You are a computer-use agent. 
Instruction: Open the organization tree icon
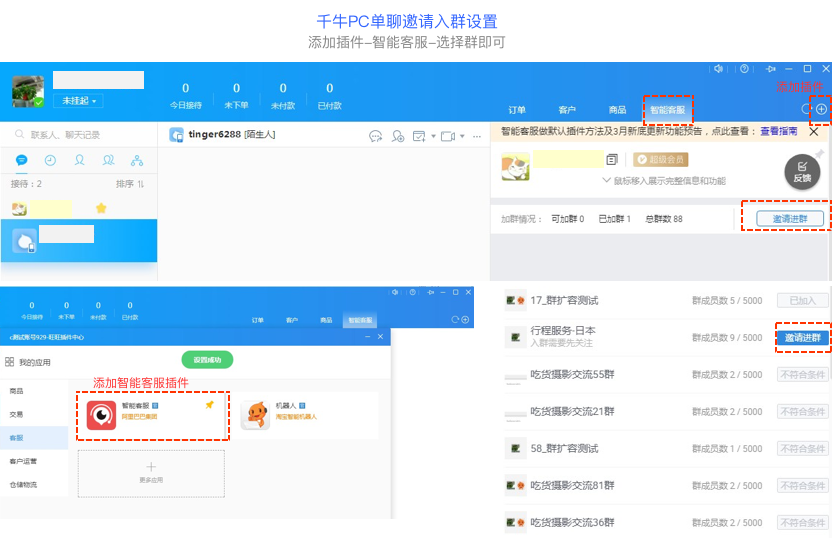pyautogui.click(x=137, y=160)
